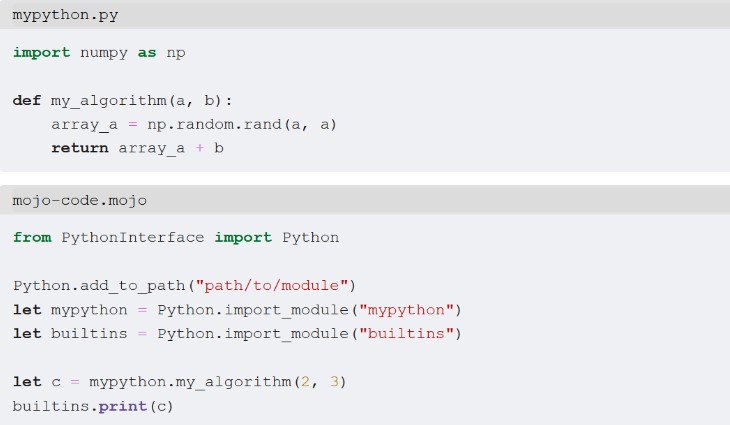Click the number 3 in my_algorithm call
Viewport: 730px width, 425px height.
click(x=335, y=381)
